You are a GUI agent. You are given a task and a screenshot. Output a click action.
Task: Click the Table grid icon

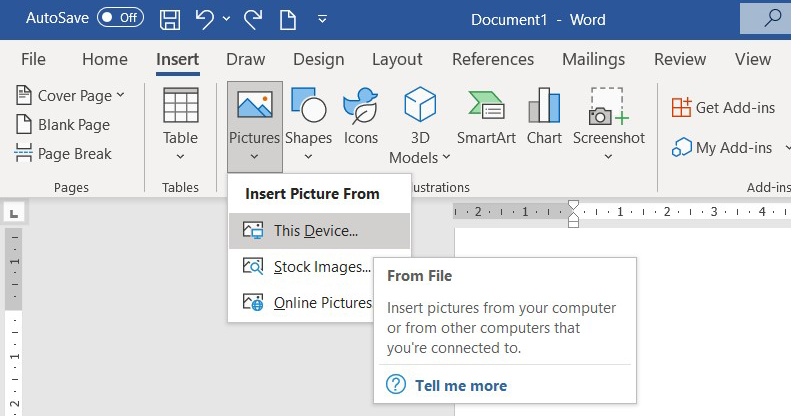(x=181, y=105)
